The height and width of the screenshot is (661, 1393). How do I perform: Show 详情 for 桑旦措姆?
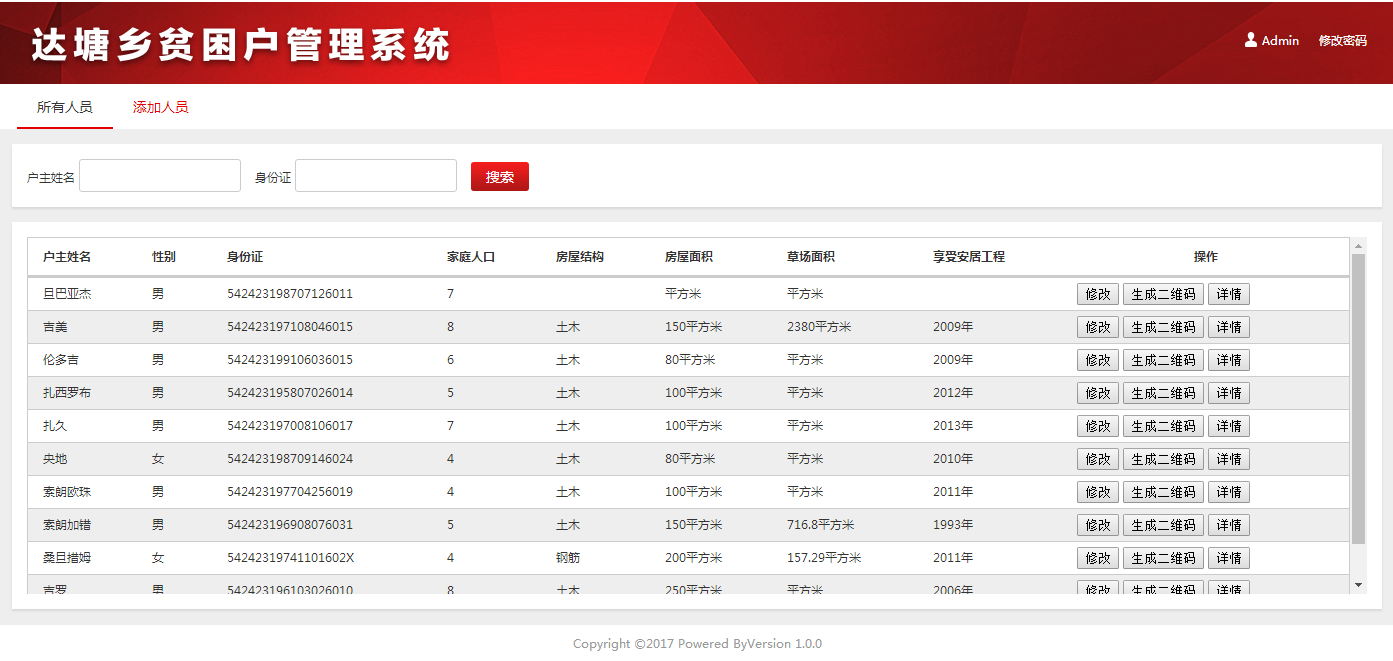(1228, 558)
